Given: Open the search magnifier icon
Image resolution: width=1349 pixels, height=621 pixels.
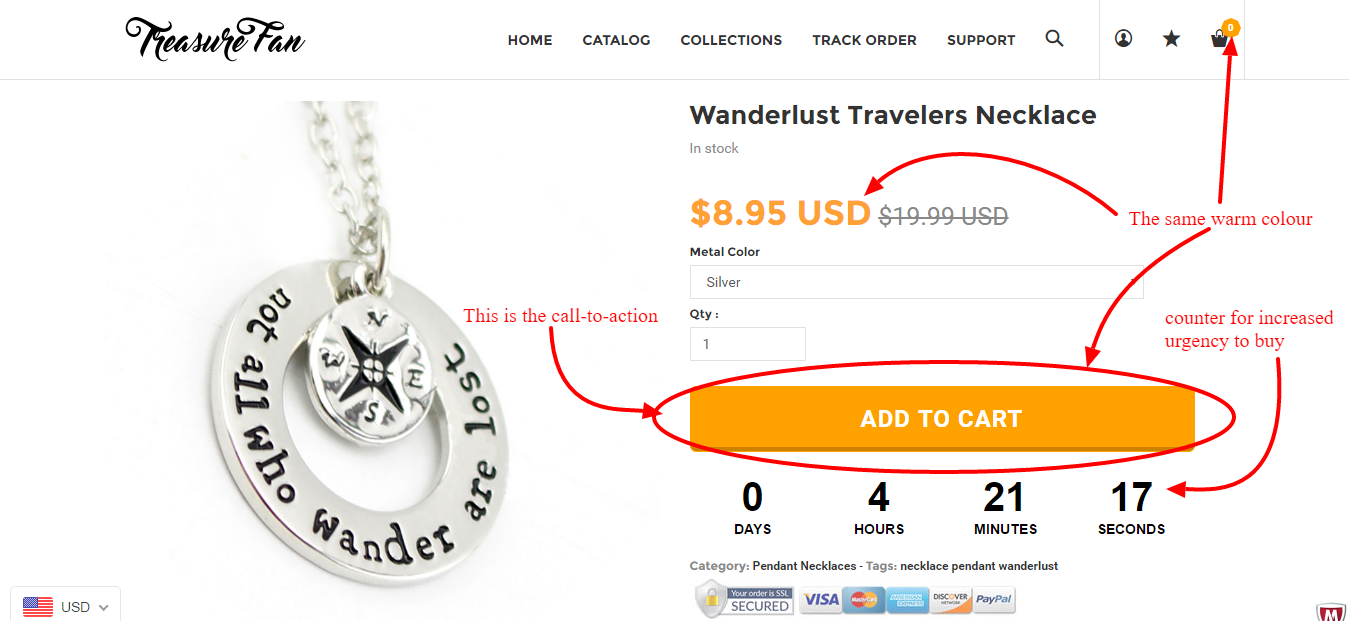Looking at the screenshot, I should pos(1054,39).
